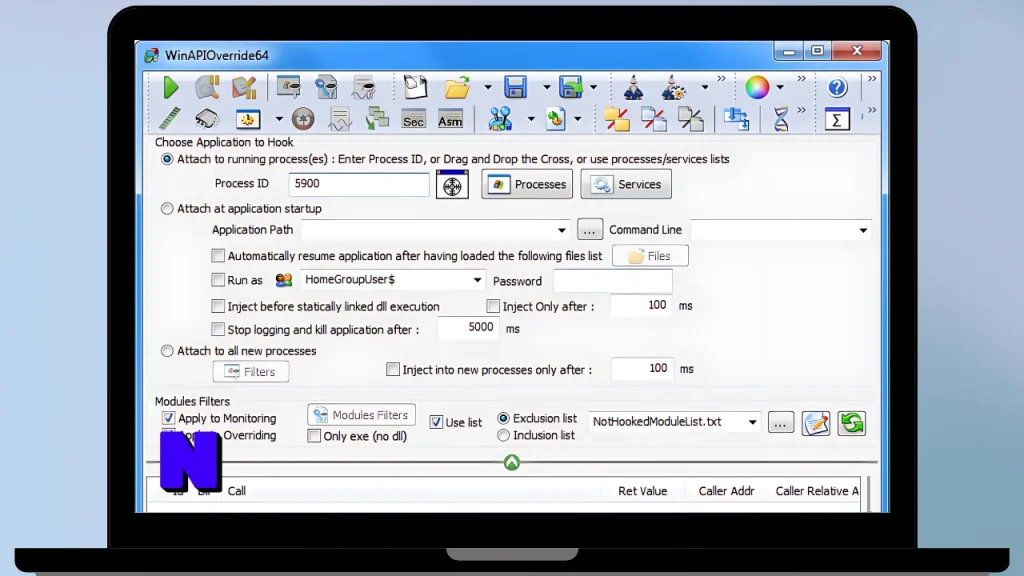The image size is (1024, 576).
Task: Open the NotHookedModuleList.txt dropdown
Action: click(752, 422)
